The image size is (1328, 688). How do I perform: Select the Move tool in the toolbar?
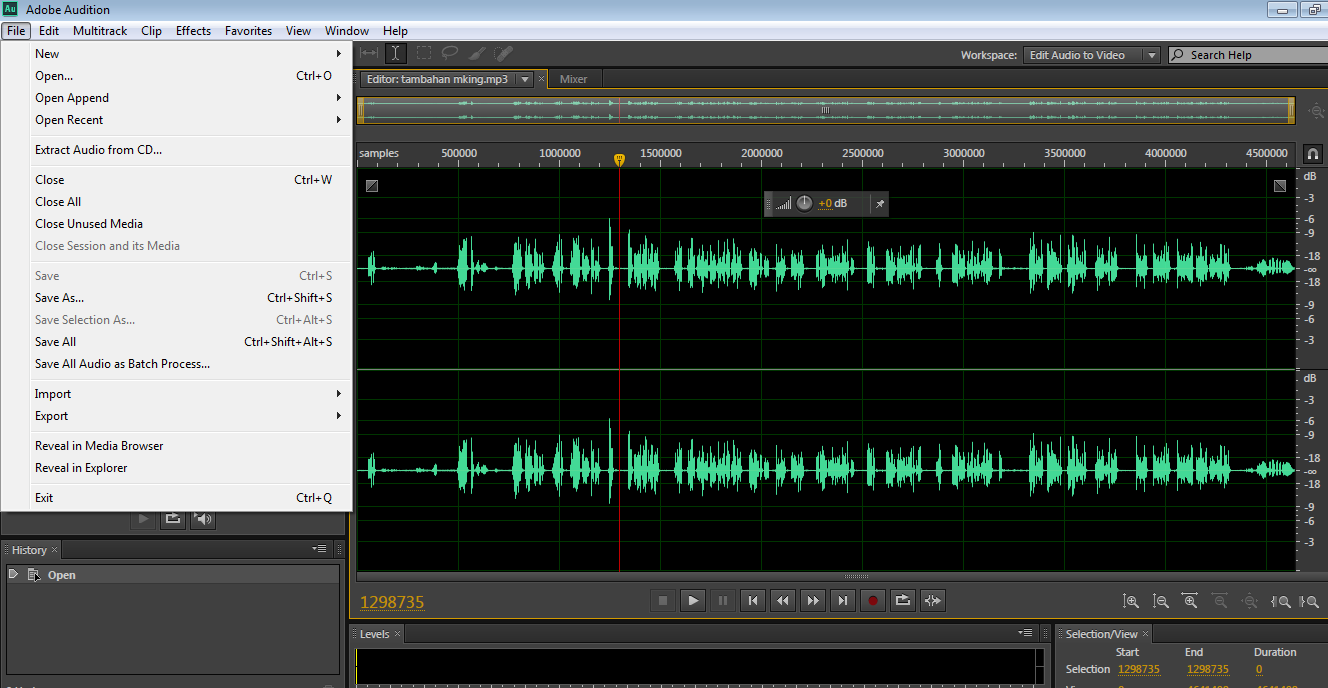point(367,53)
